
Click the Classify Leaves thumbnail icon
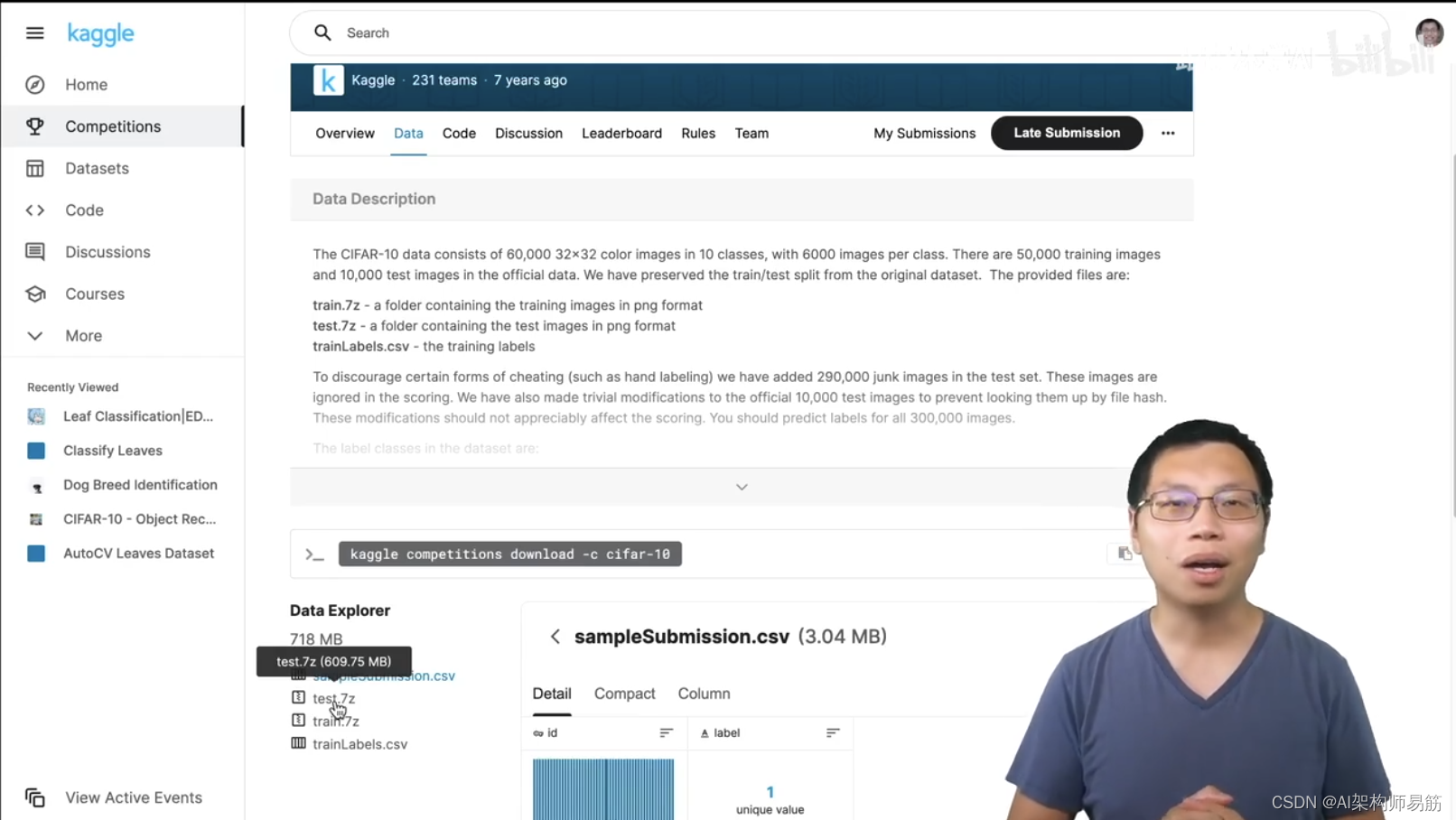(x=36, y=451)
